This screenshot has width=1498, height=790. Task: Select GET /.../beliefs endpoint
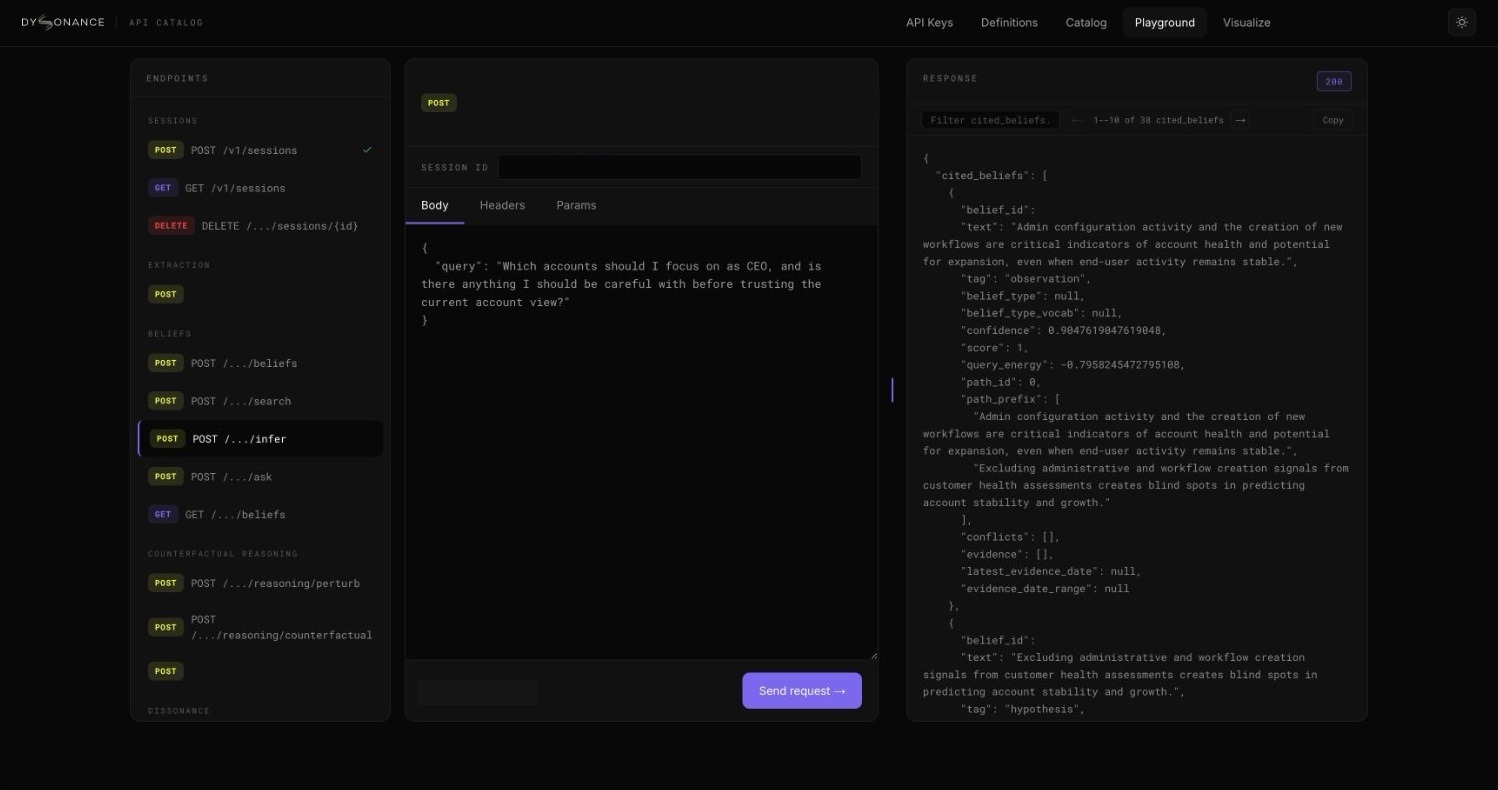click(x=260, y=515)
